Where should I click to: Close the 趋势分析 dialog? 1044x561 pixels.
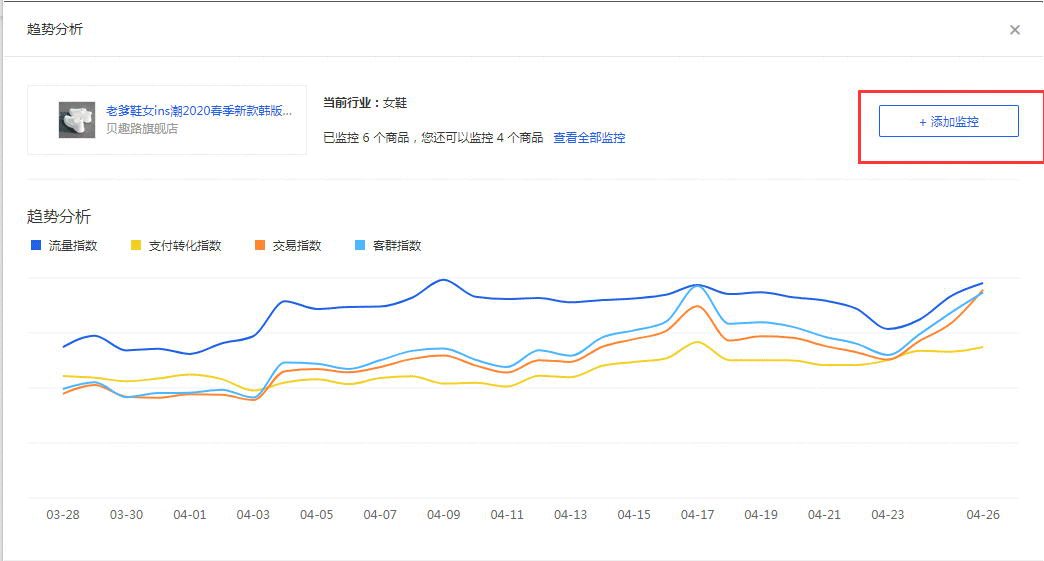tap(1014, 30)
